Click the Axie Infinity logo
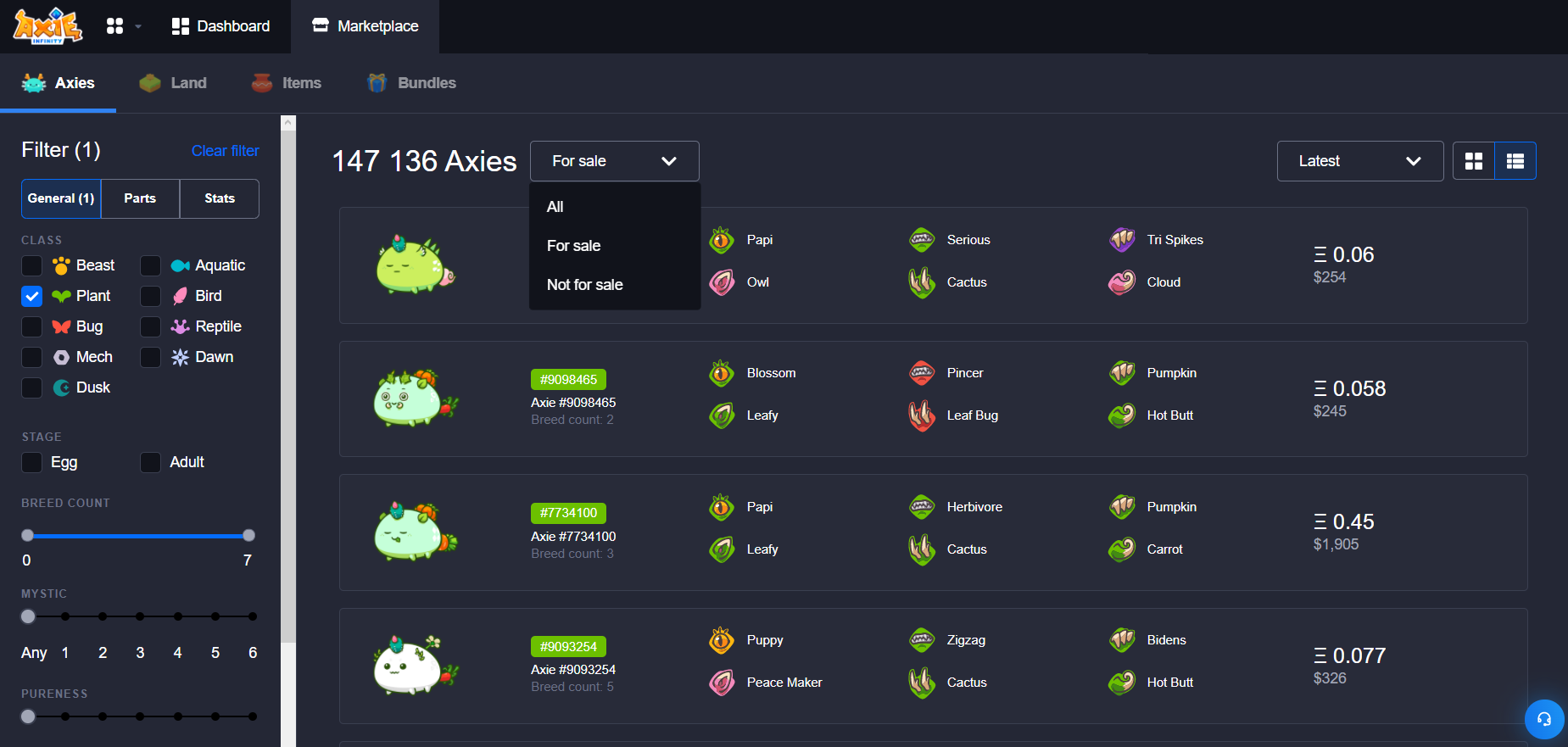This screenshot has height=747, width=1568. pos(47,25)
